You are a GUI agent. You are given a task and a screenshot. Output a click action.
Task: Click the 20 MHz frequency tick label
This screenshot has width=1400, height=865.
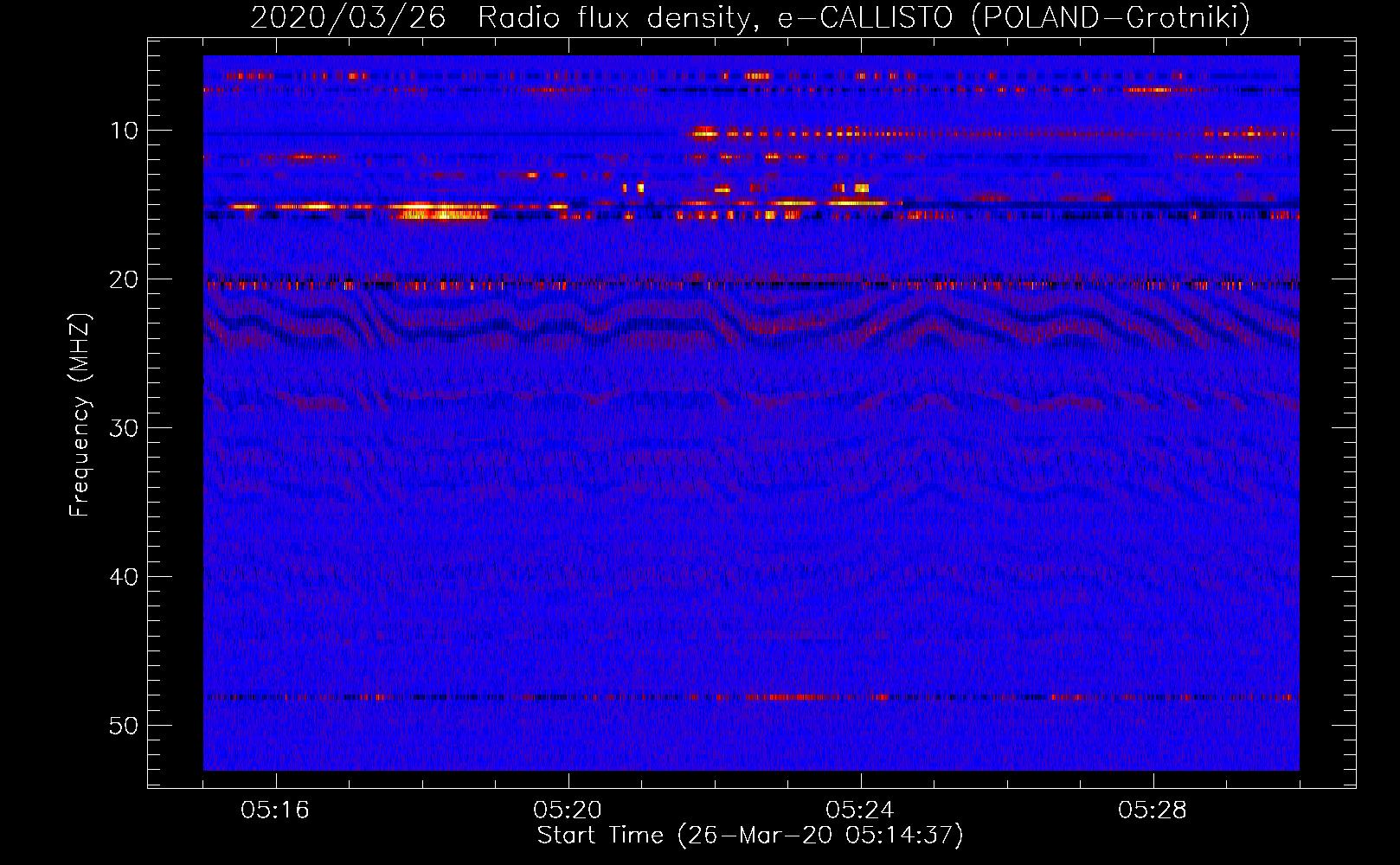pyautogui.click(x=125, y=279)
